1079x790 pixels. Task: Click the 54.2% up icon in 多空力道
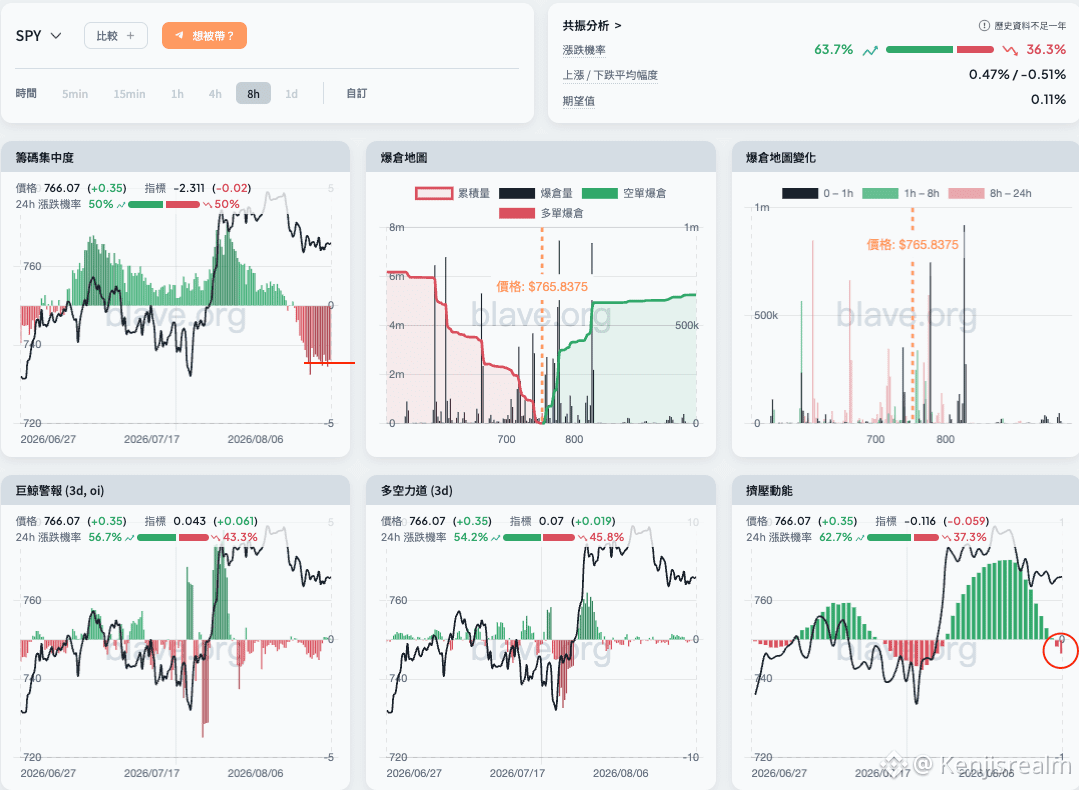tap(495, 537)
